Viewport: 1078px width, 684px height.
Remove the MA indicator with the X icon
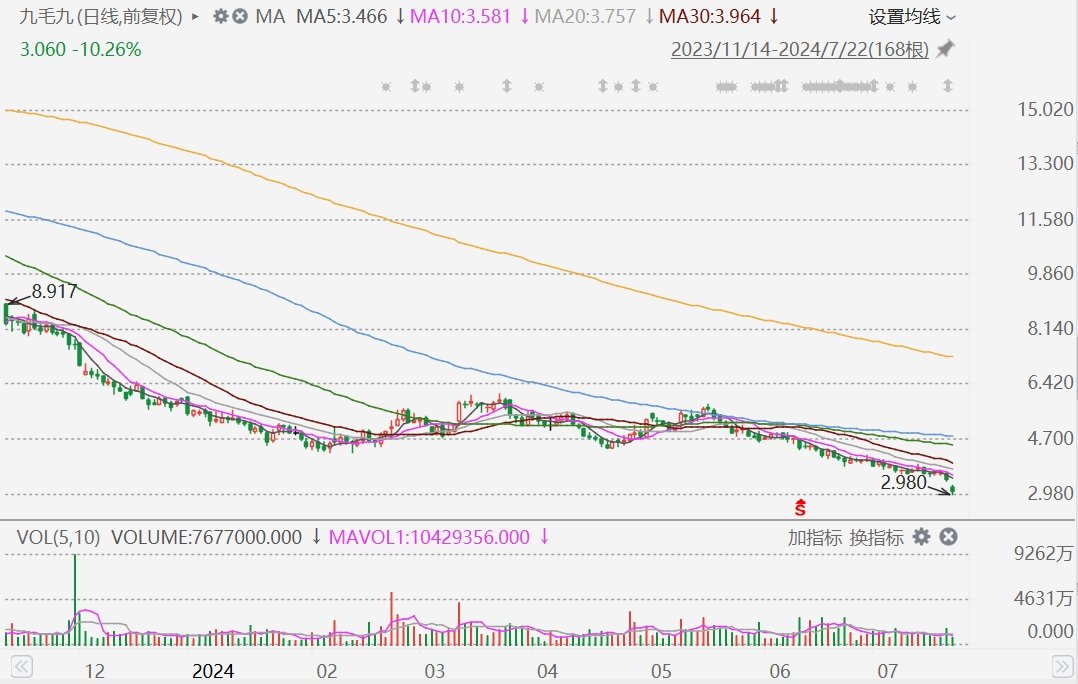point(242,17)
